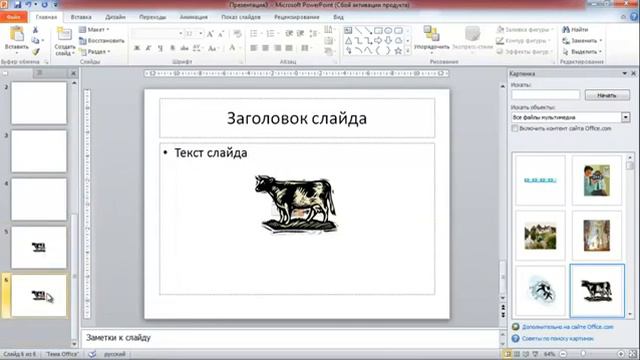Switch to the Transitions (Переходы) tab

click(x=153, y=17)
